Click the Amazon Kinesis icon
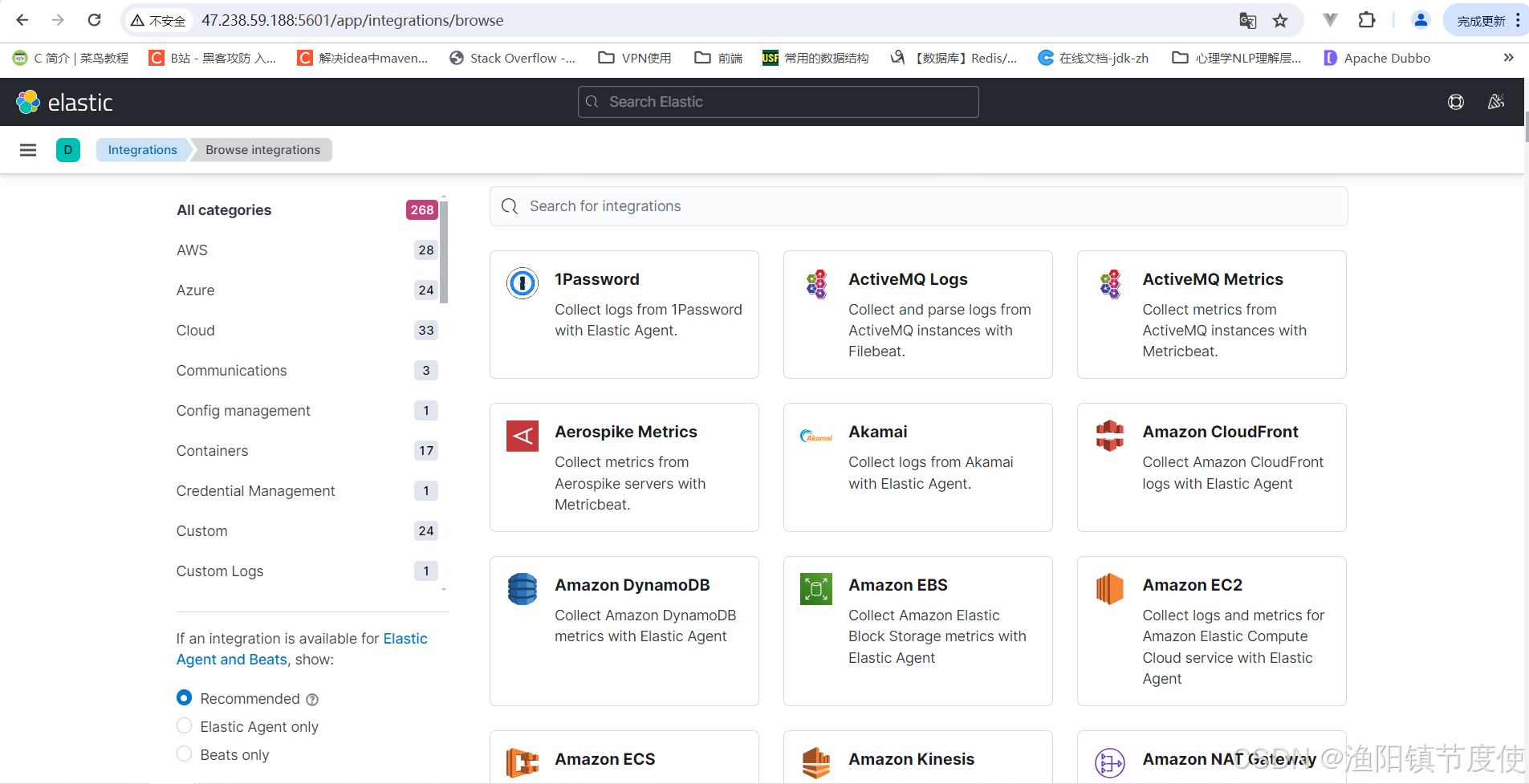Image resolution: width=1529 pixels, height=784 pixels. (816, 762)
